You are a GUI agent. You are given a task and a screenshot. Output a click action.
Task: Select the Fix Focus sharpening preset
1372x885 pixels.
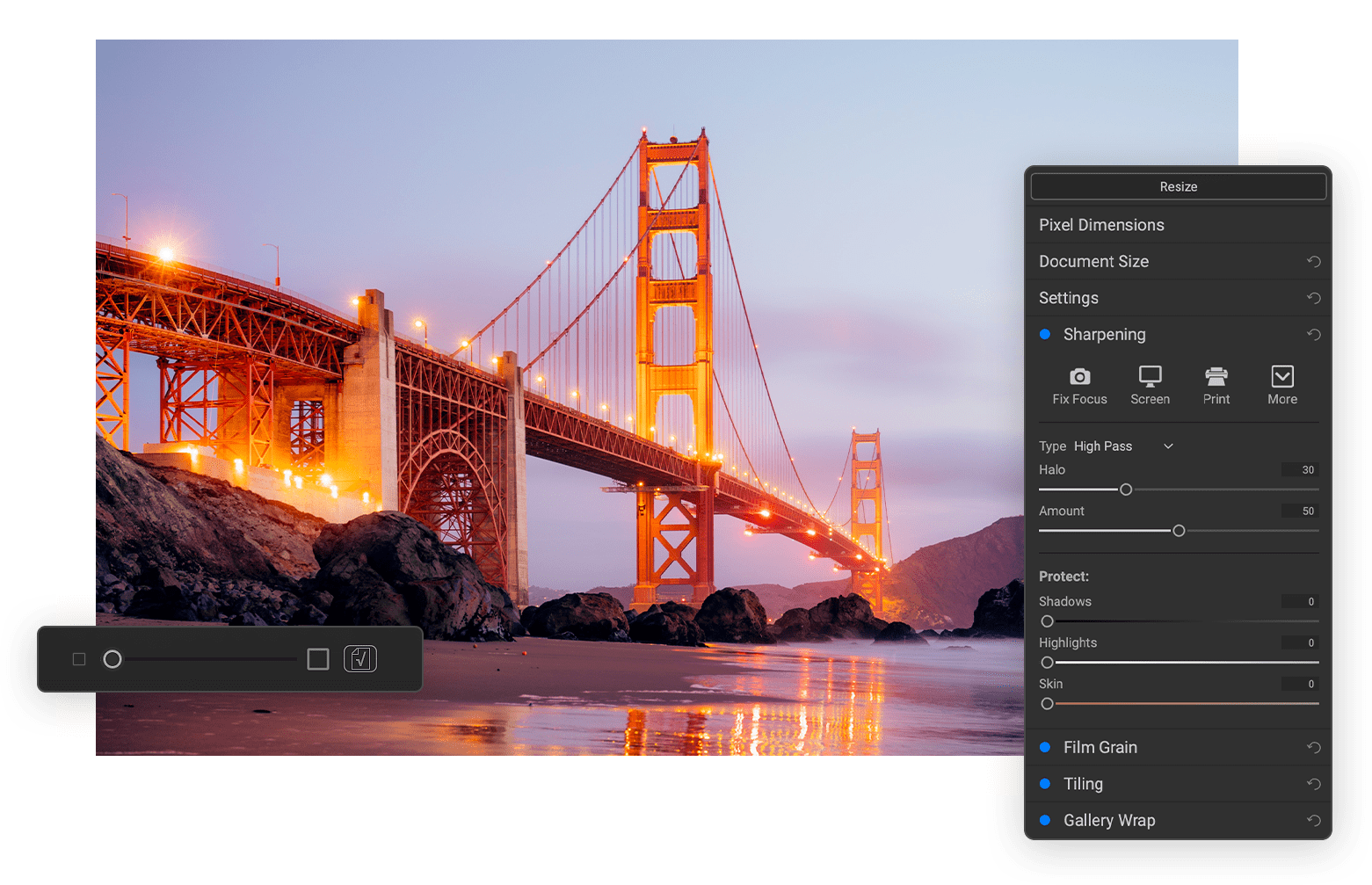[1078, 385]
